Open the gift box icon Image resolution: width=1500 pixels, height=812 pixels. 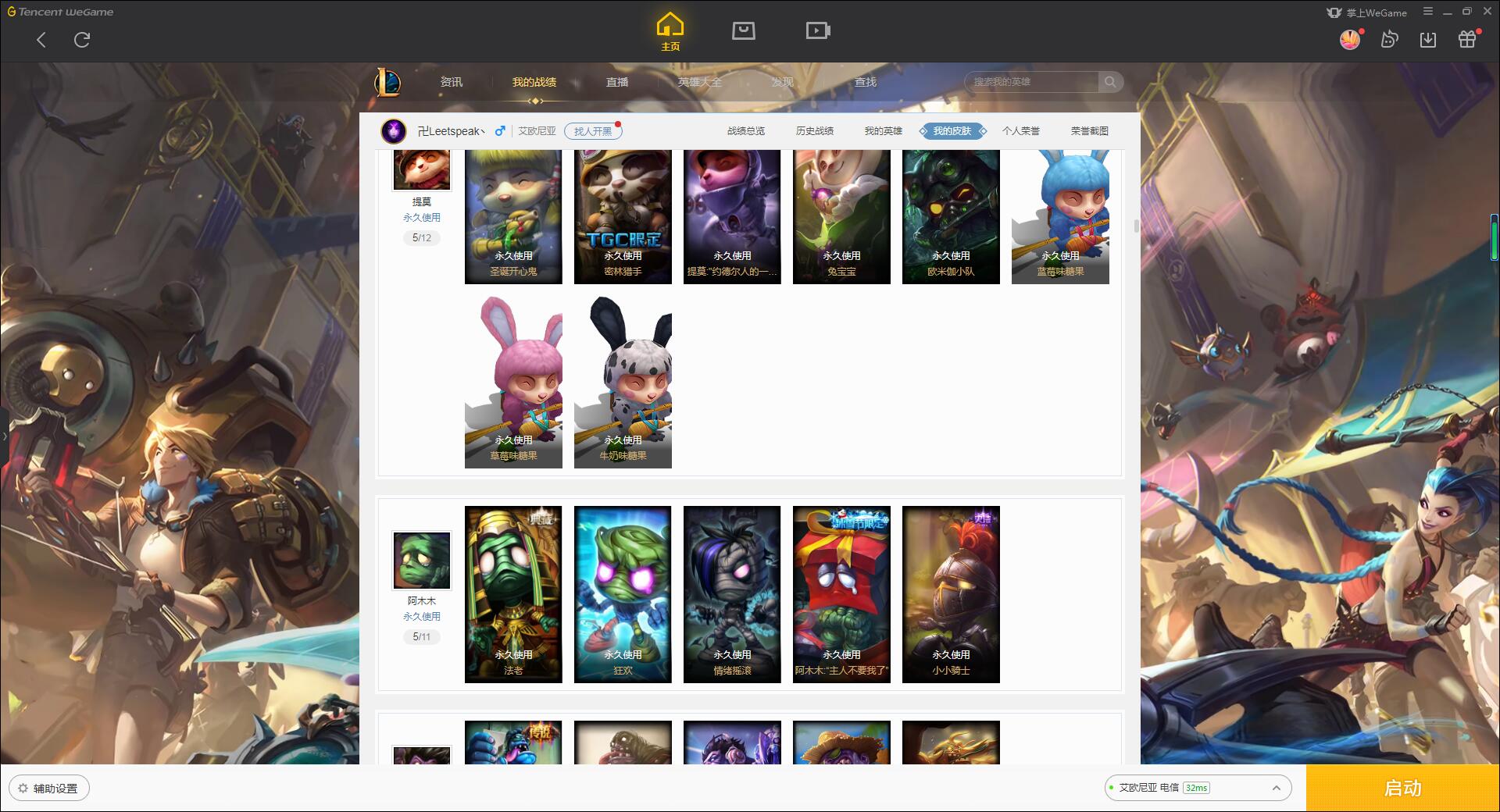tap(1467, 39)
